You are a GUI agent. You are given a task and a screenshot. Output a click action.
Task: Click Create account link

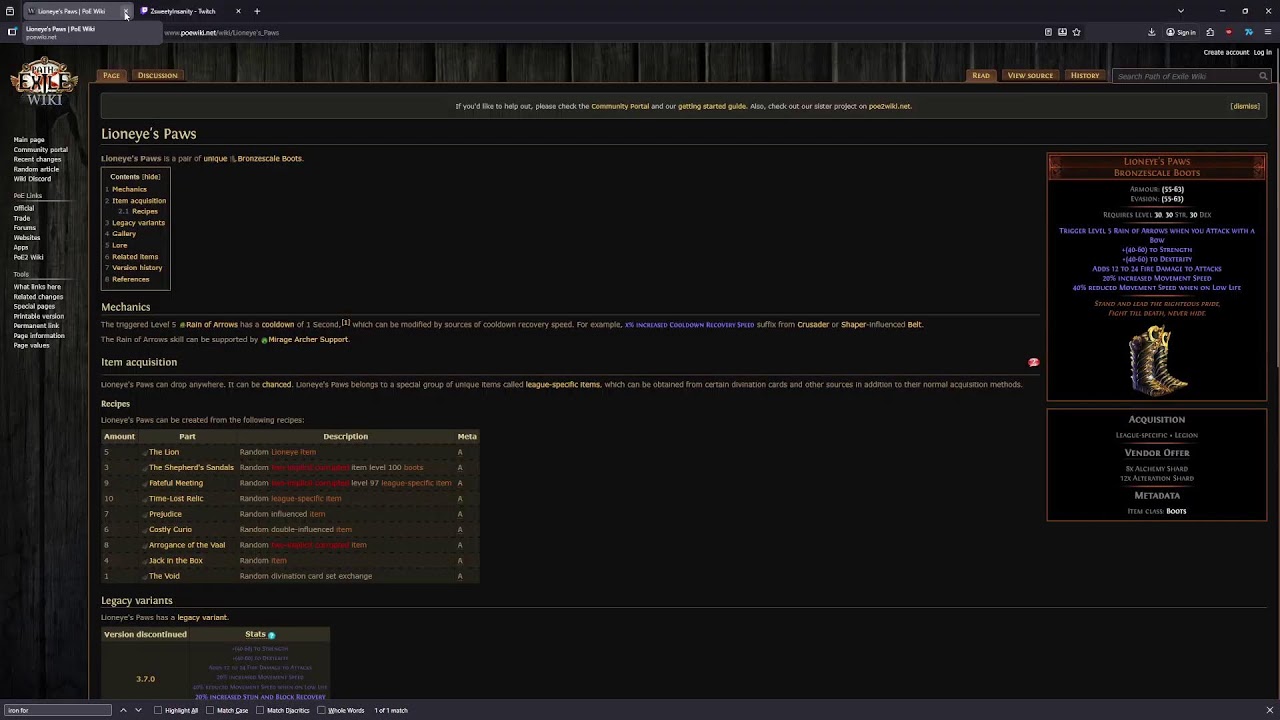tap(1226, 52)
